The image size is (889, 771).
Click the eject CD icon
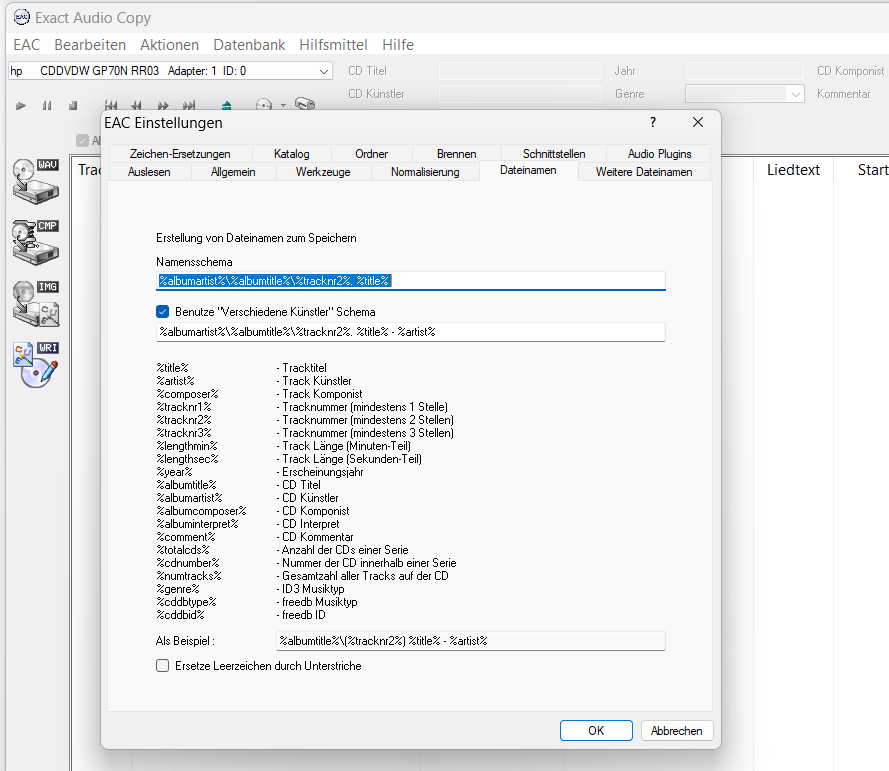click(226, 105)
